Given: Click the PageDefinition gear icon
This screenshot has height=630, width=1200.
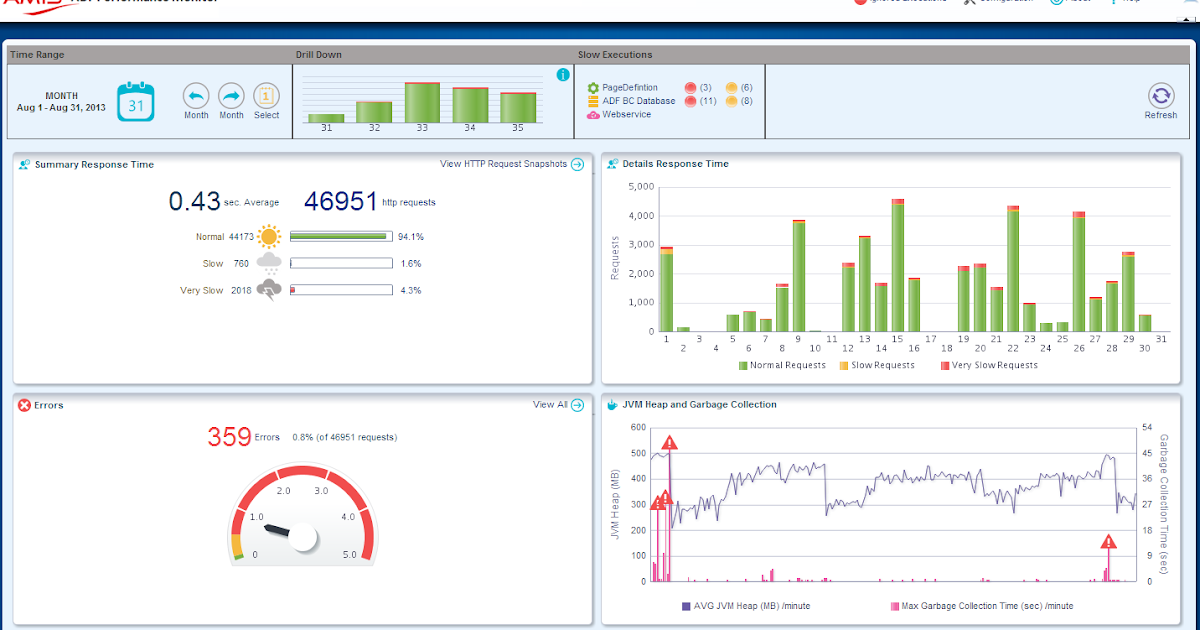Looking at the screenshot, I should (x=593, y=87).
